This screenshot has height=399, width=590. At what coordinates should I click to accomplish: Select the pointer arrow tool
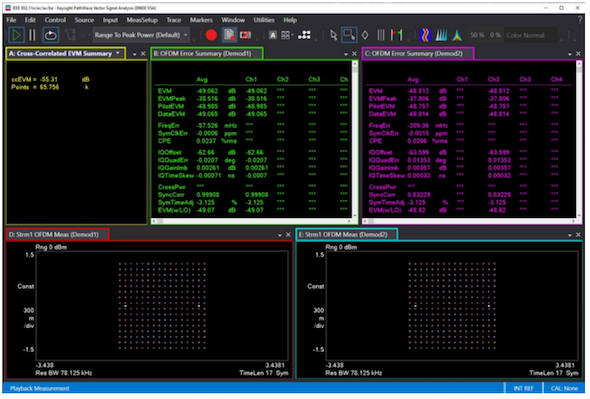coord(333,35)
